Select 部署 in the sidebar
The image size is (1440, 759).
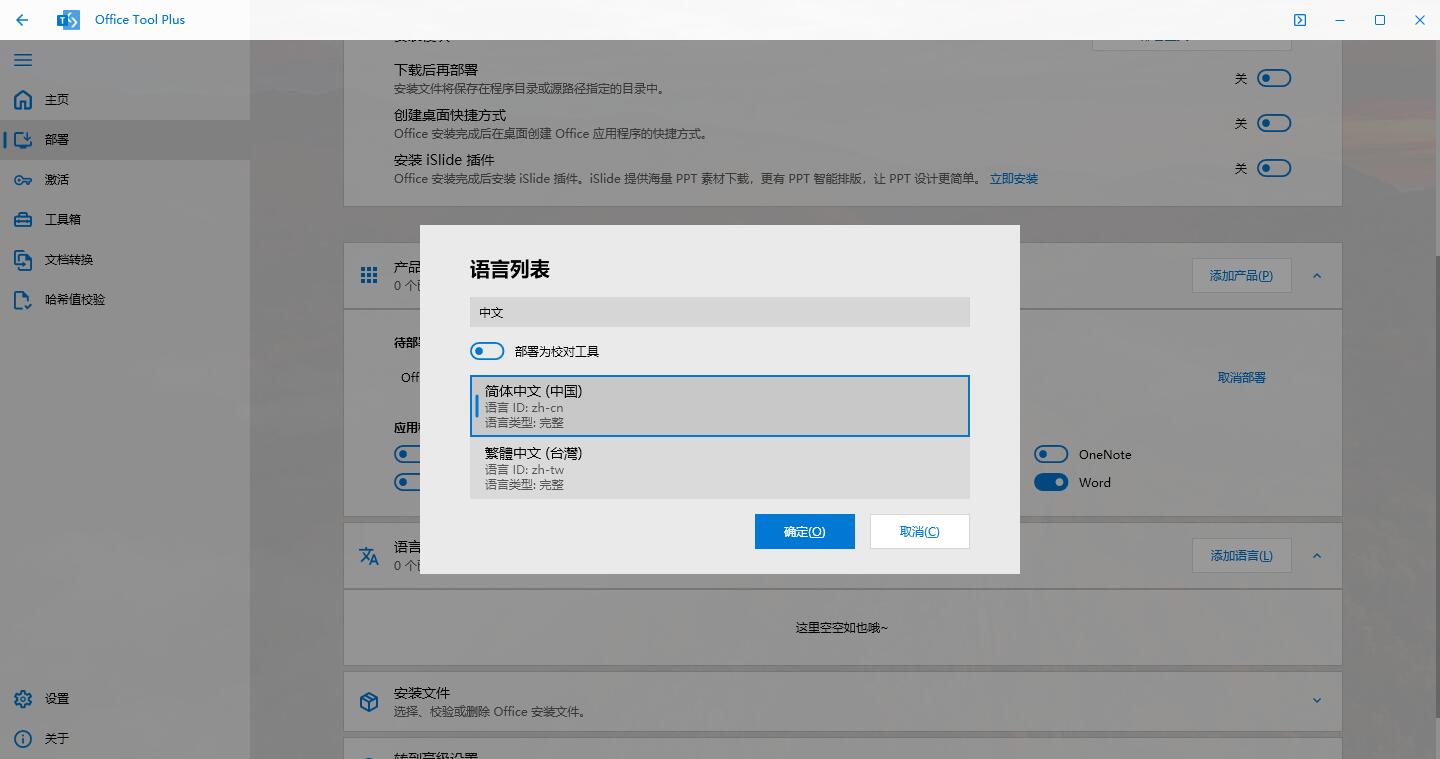[x=125, y=140]
